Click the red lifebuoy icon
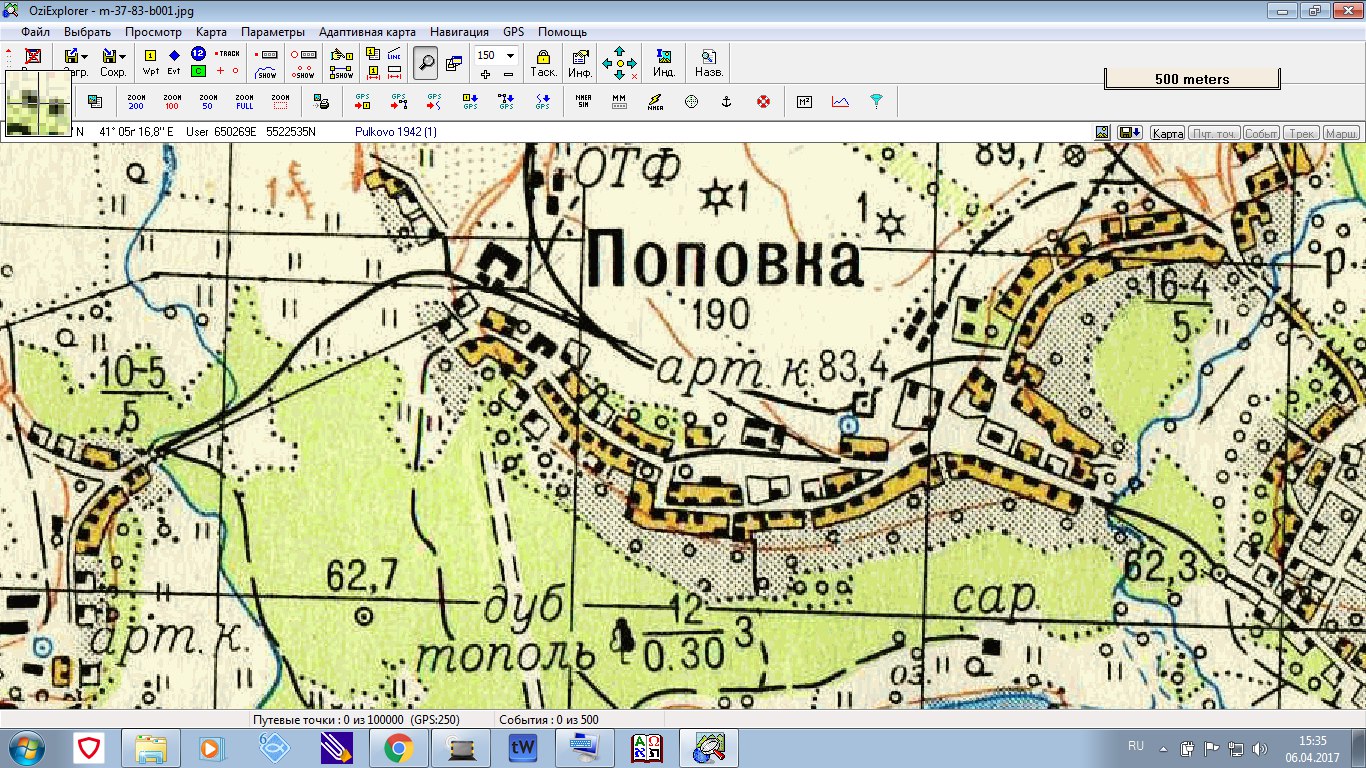Viewport: 1366px width, 768px height. click(x=763, y=101)
